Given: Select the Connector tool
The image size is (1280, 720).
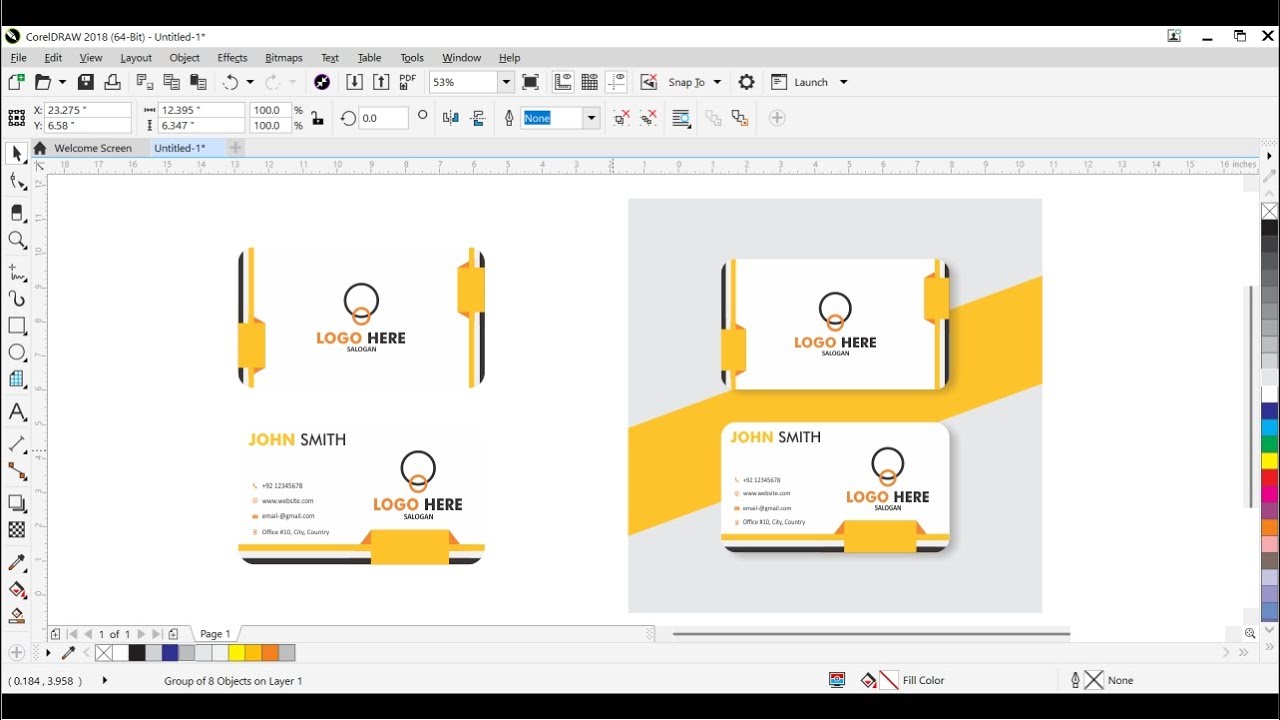Looking at the screenshot, I should (16, 471).
